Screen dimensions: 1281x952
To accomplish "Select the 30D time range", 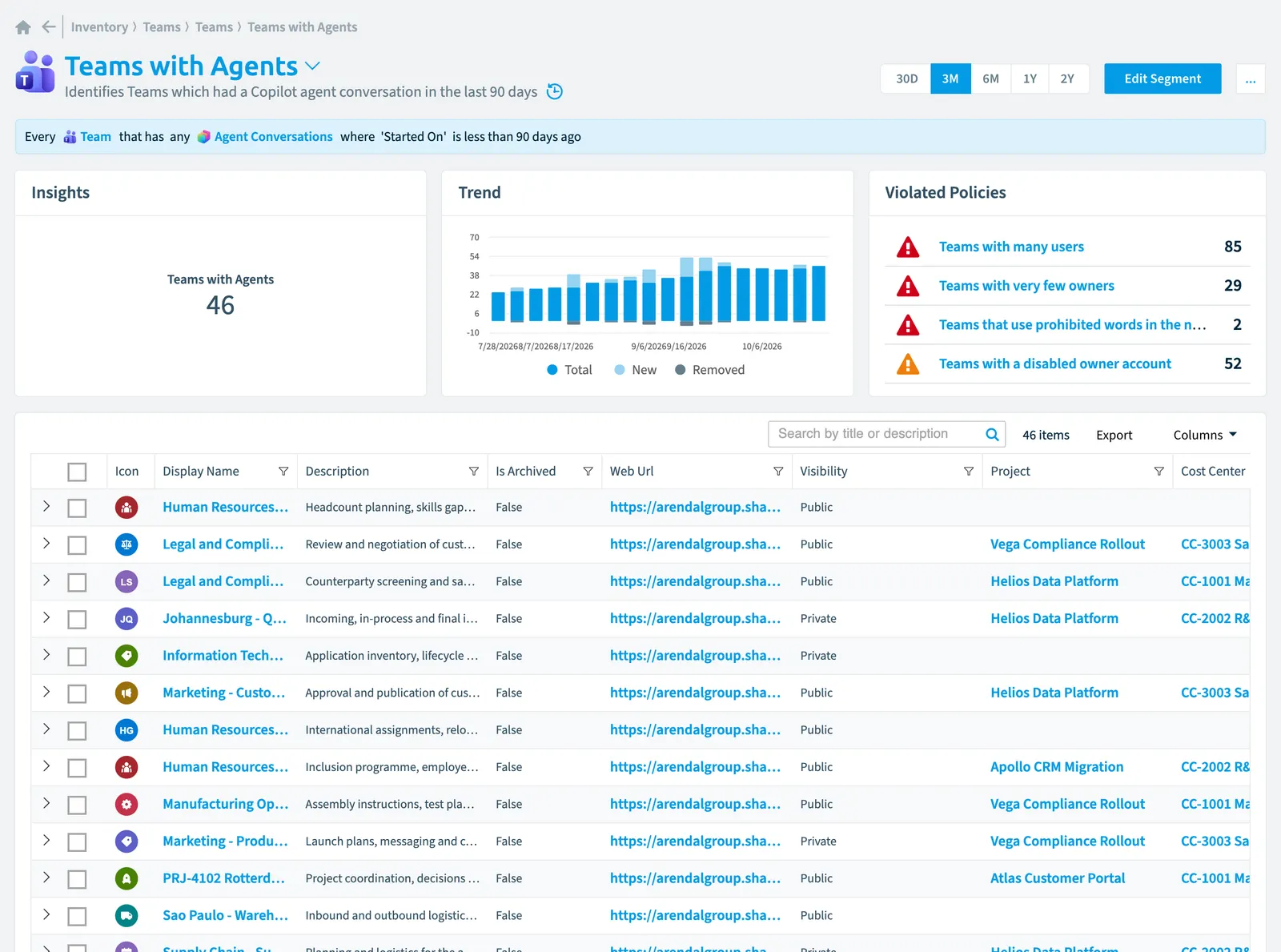I will click(906, 78).
